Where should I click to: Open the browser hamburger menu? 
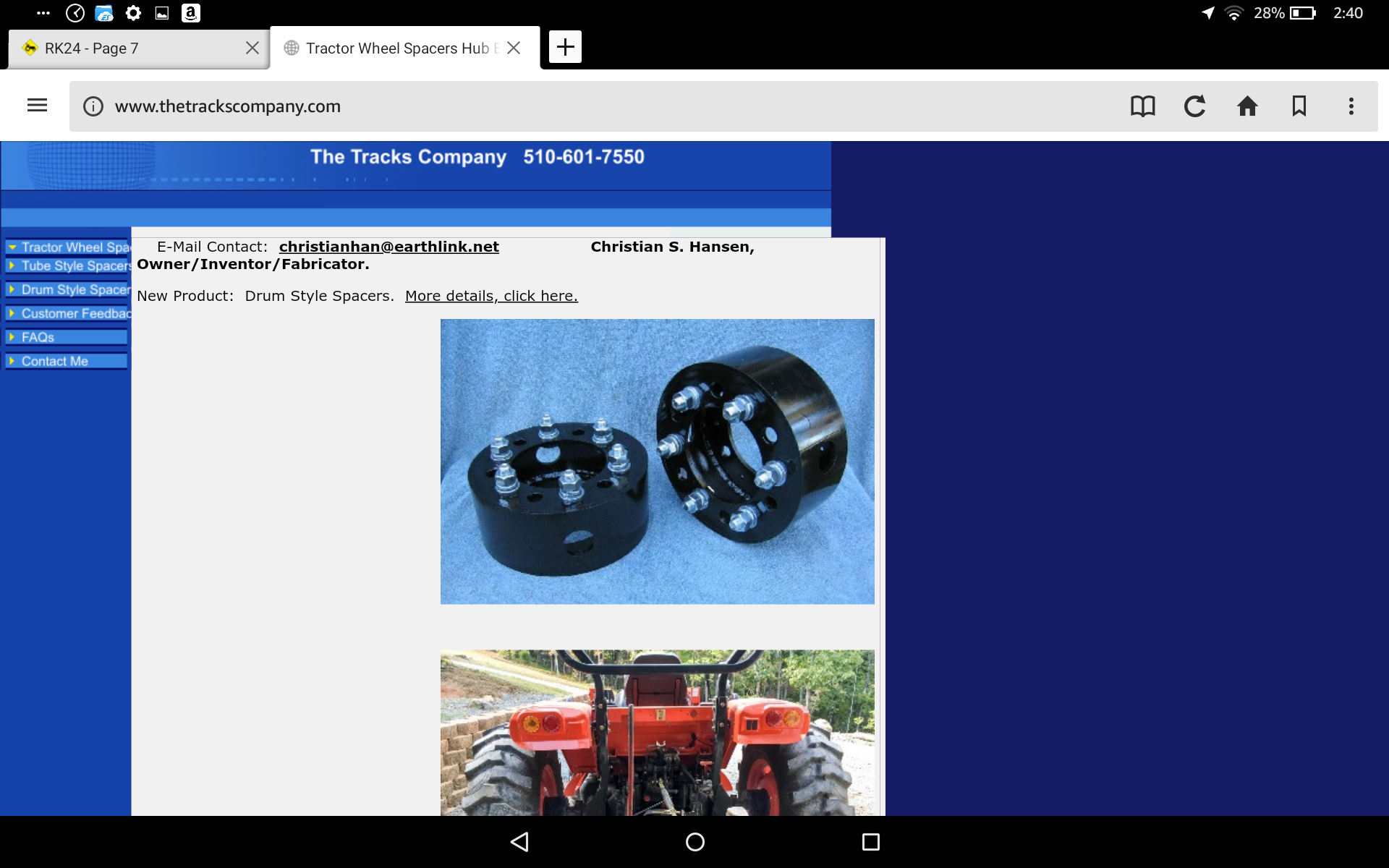(37, 106)
